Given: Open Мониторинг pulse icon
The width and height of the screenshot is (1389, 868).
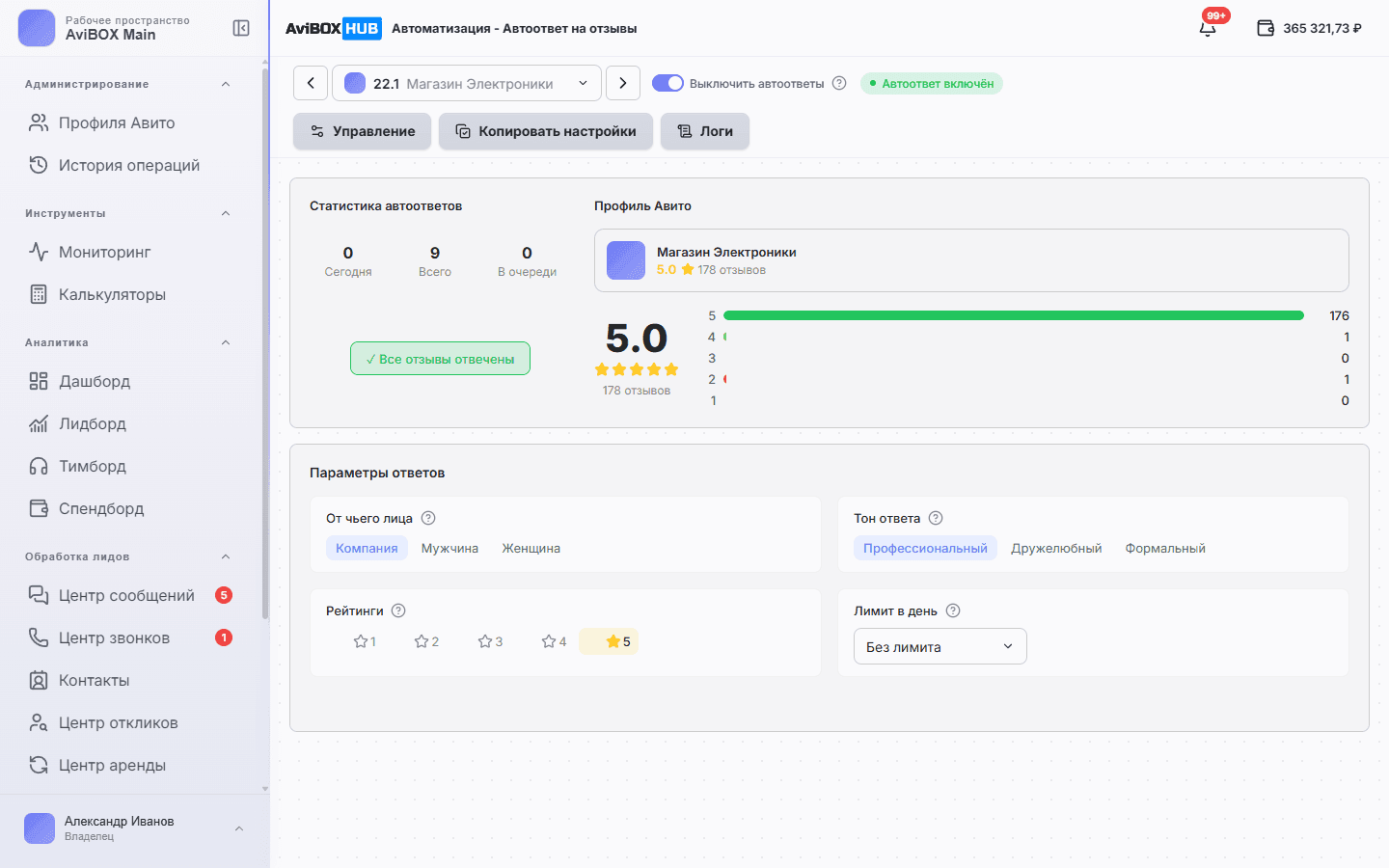Looking at the screenshot, I should pyautogui.click(x=39, y=252).
